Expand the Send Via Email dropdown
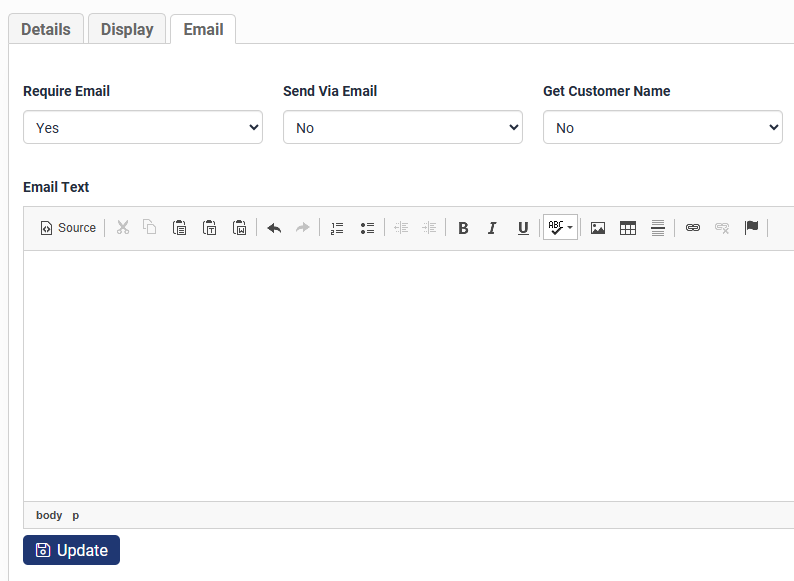Image resolution: width=794 pixels, height=581 pixels. pyautogui.click(x=403, y=128)
